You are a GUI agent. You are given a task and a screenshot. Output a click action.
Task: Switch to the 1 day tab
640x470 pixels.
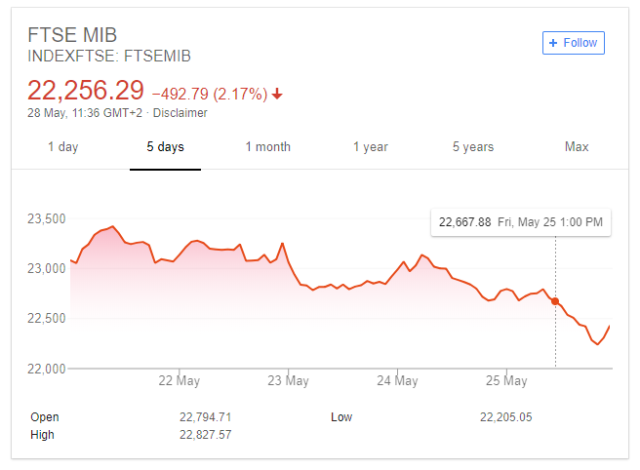(x=63, y=147)
